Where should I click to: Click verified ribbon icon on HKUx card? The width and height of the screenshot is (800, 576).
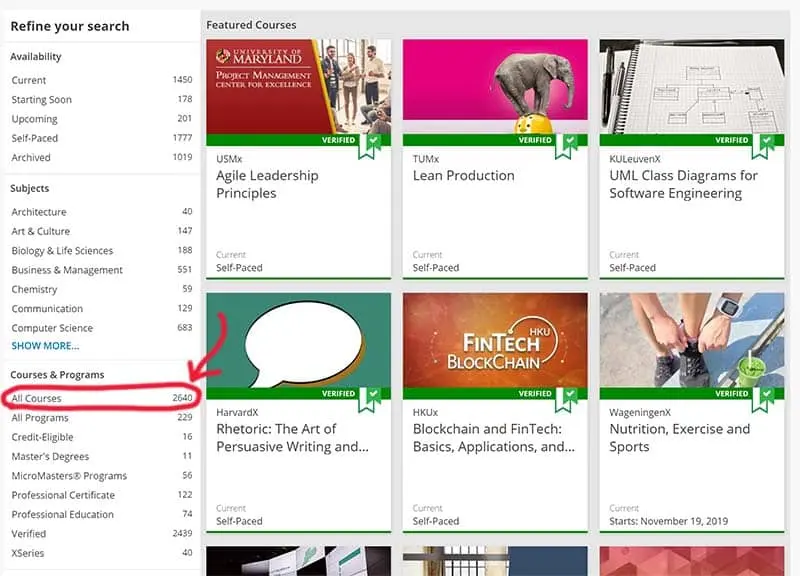tap(566, 400)
